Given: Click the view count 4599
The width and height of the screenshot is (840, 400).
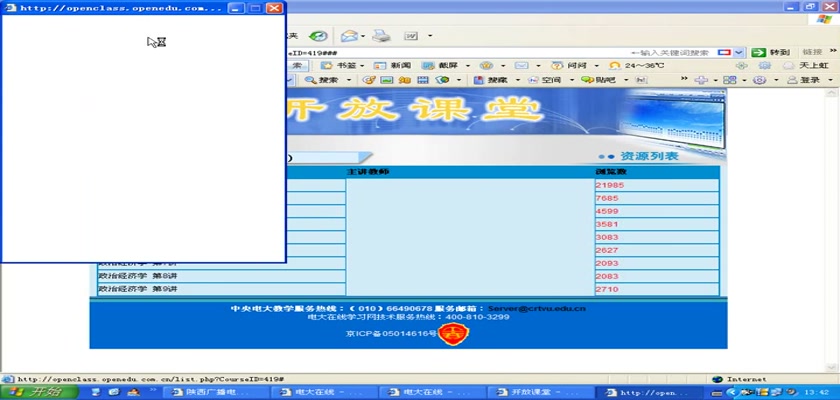Looking at the screenshot, I should click(607, 211).
